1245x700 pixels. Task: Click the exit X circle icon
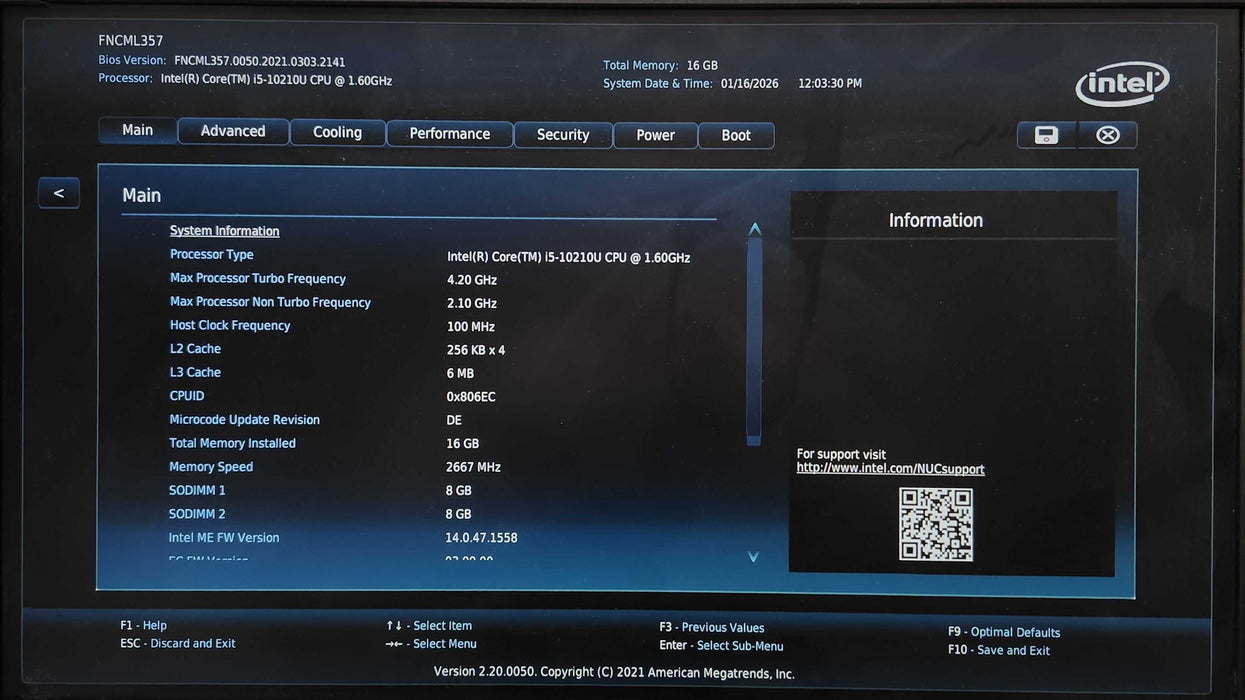pos(1107,135)
